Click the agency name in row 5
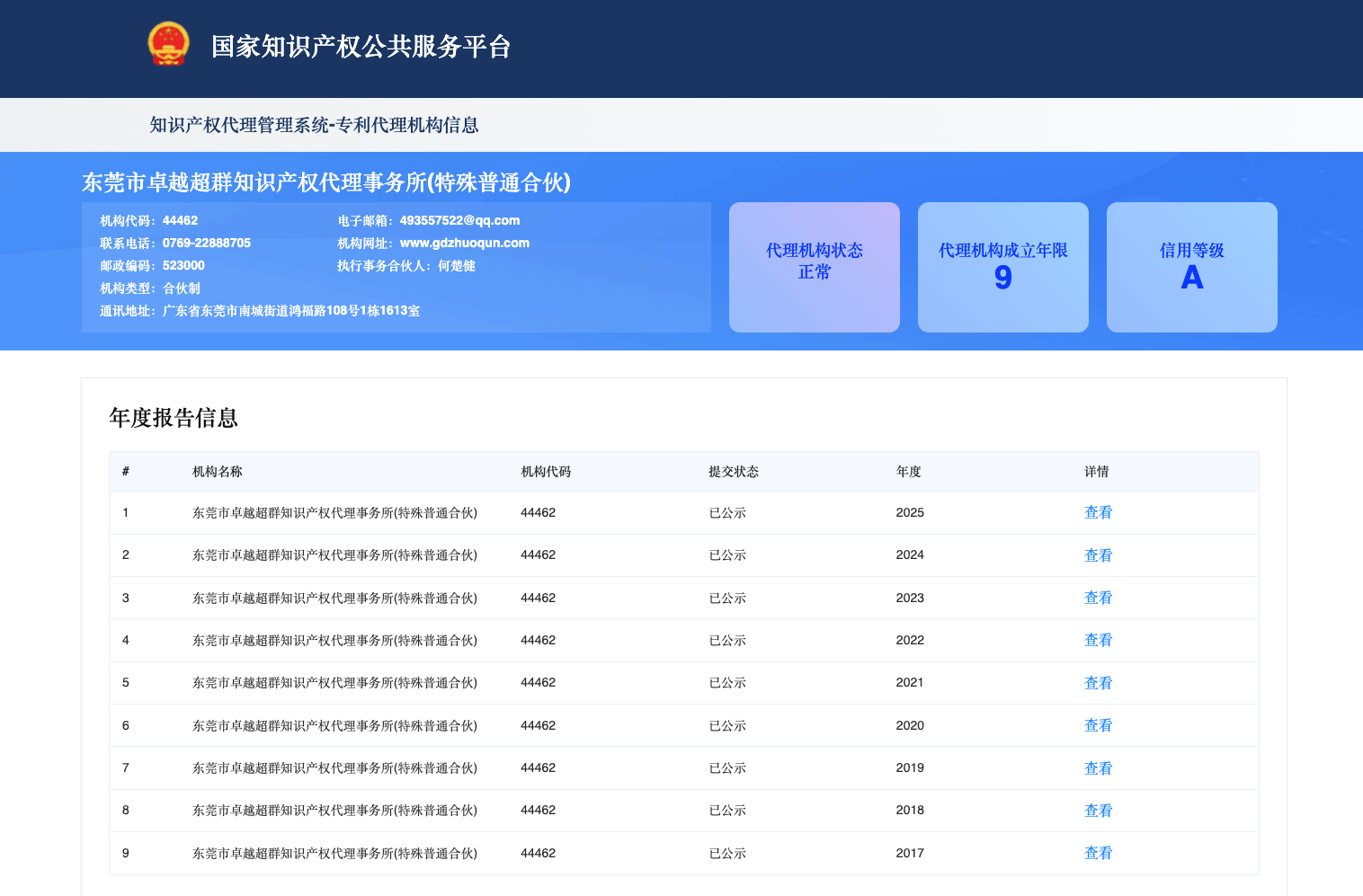1363x896 pixels. (334, 683)
